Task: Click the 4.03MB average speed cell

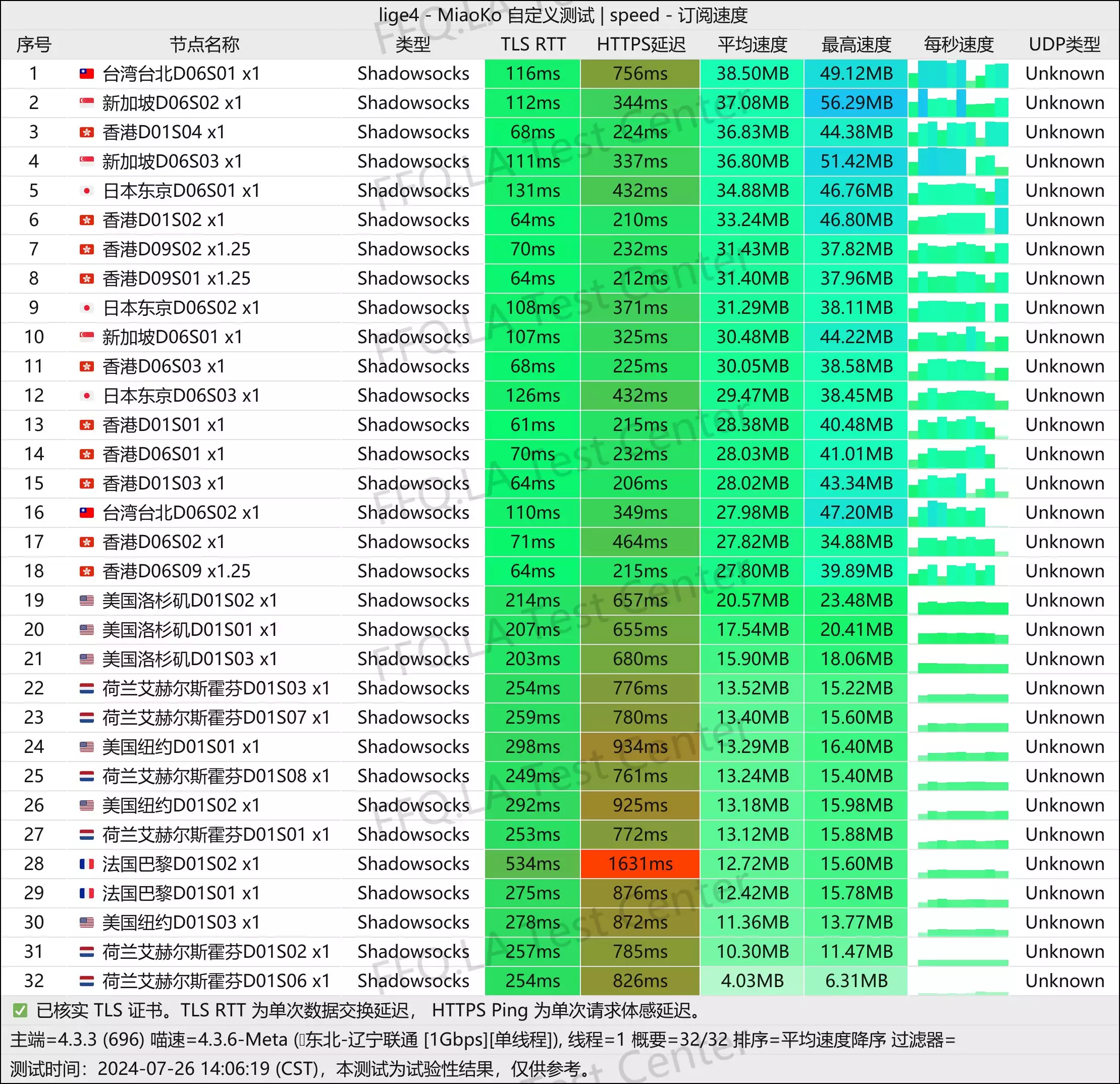Action: click(x=752, y=981)
